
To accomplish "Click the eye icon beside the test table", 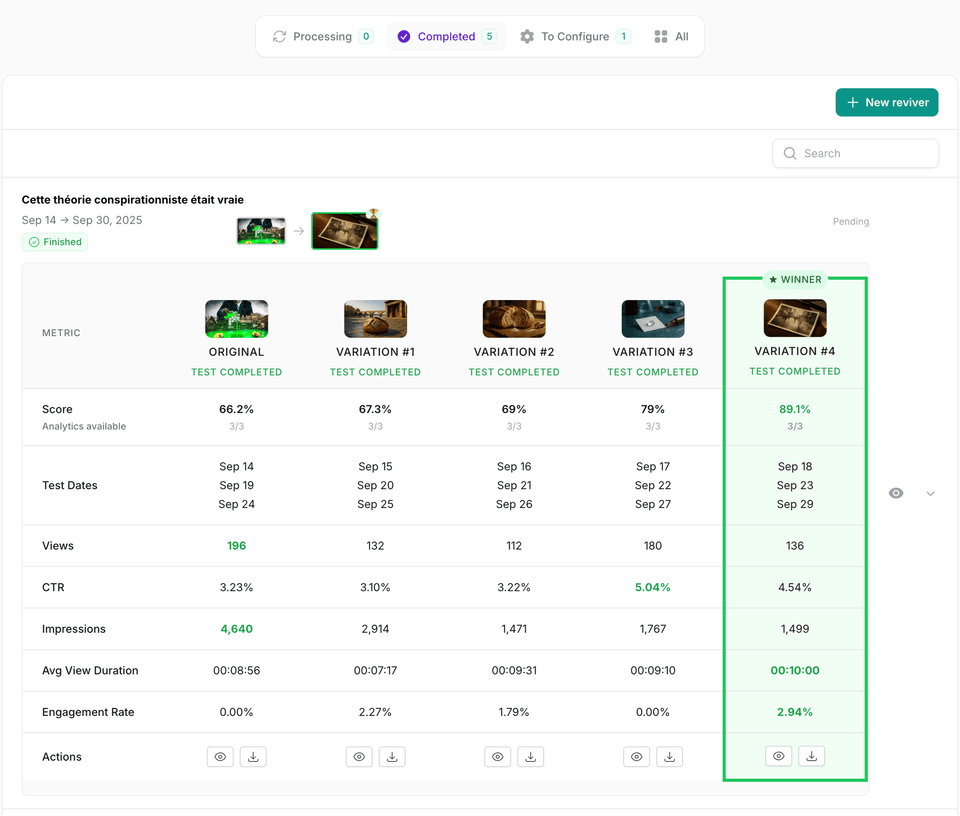I will (x=895, y=493).
